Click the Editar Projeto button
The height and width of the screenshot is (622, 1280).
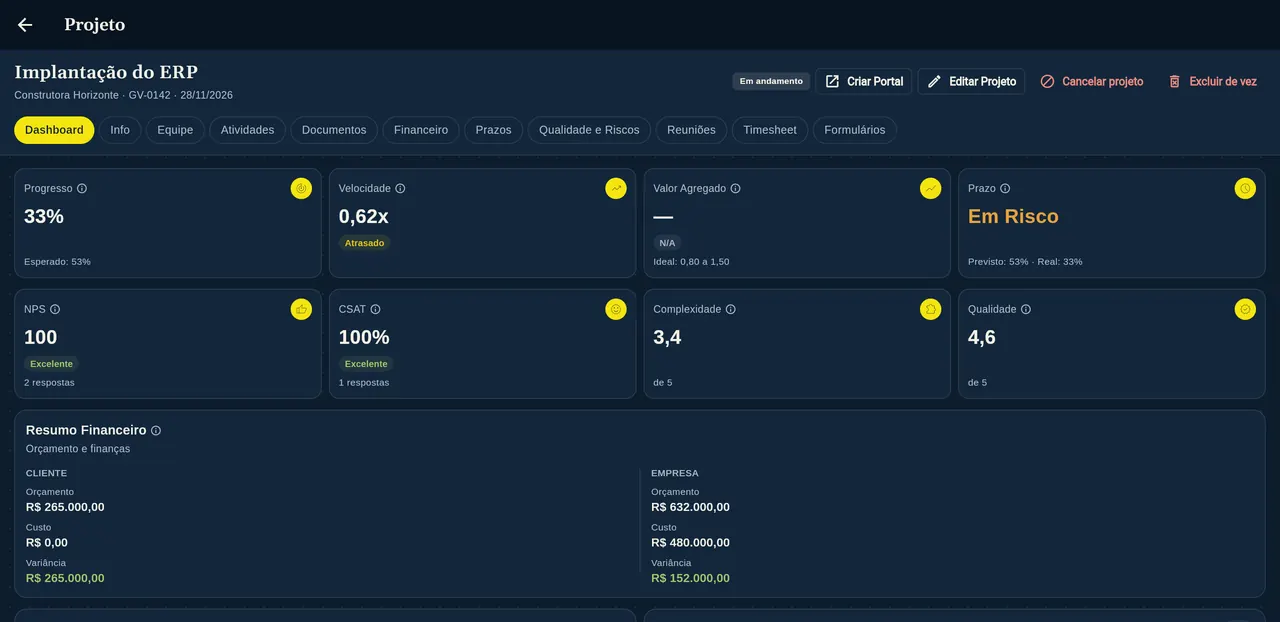click(971, 81)
